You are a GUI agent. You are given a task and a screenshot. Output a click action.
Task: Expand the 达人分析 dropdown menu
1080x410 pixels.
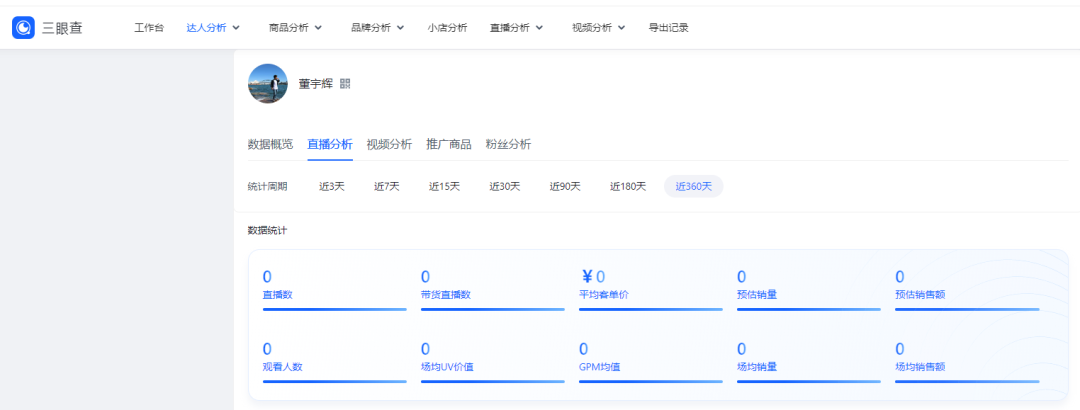pyautogui.click(x=213, y=28)
